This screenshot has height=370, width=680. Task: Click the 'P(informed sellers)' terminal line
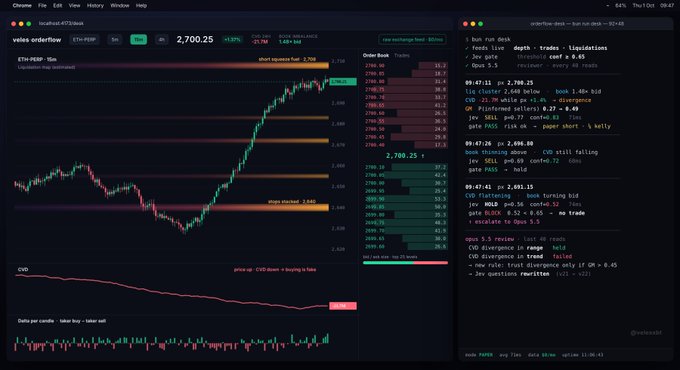tap(522, 109)
